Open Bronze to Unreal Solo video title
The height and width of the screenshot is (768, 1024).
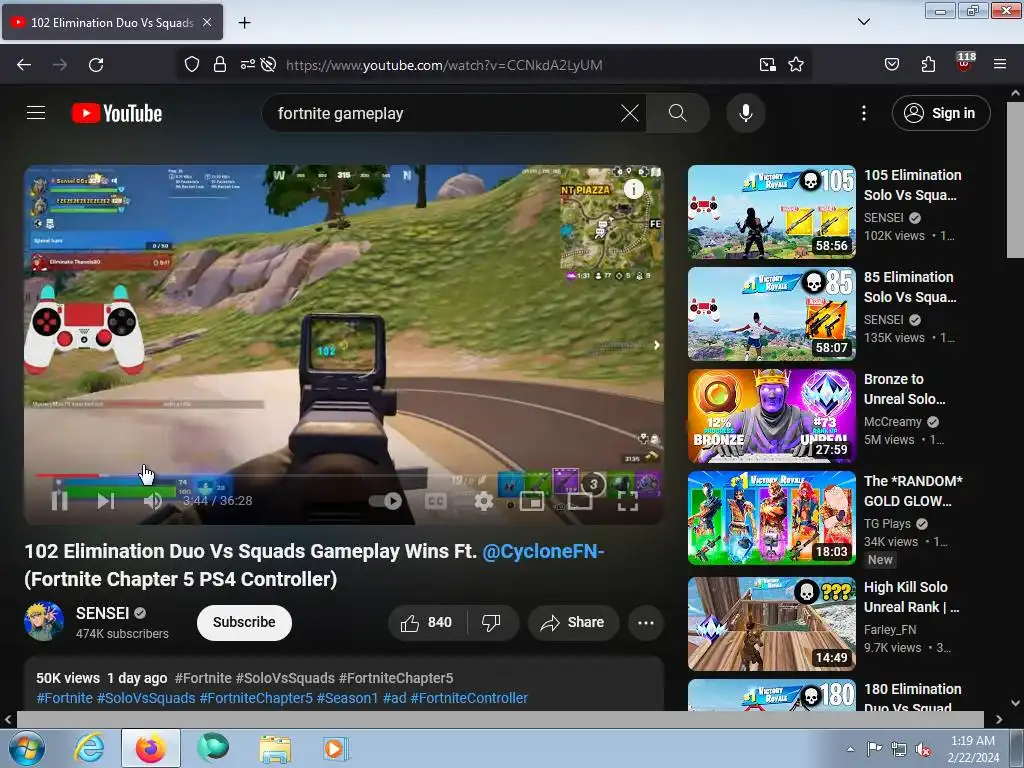[904, 389]
